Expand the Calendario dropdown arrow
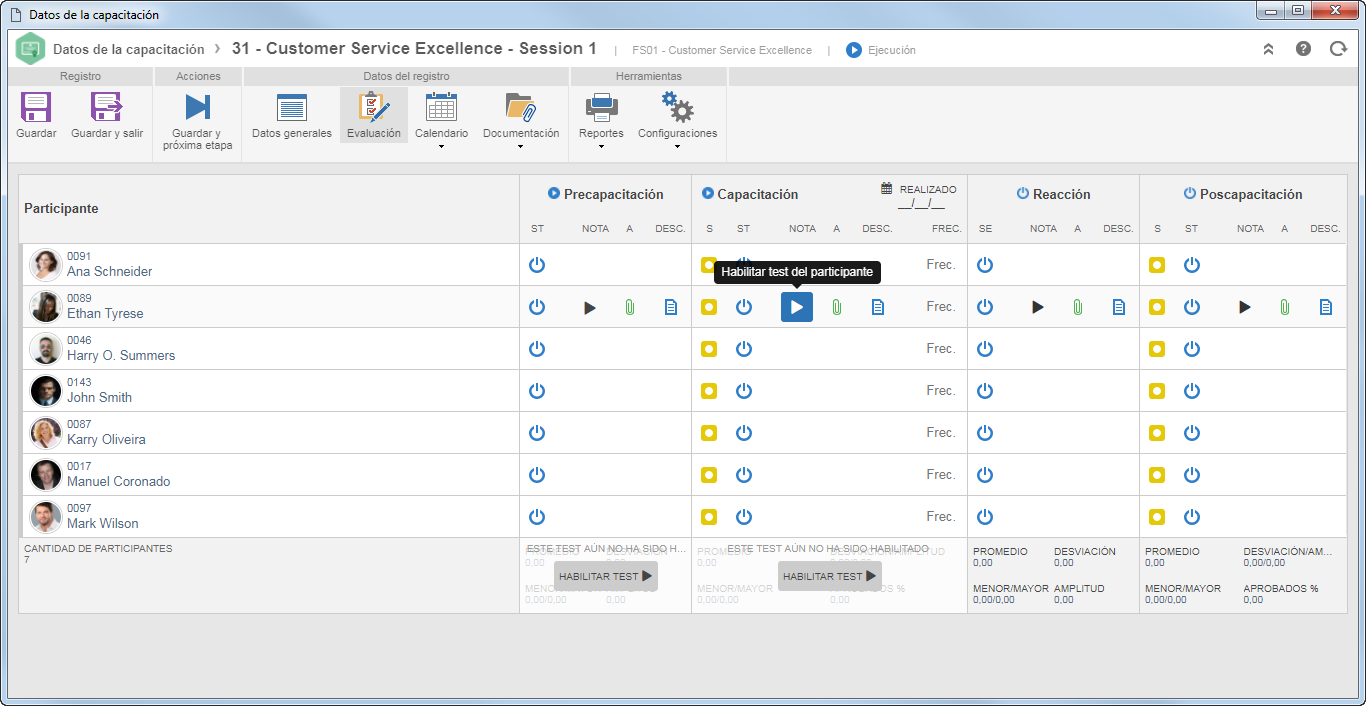This screenshot has height=706, width=1366. point(441,147)
